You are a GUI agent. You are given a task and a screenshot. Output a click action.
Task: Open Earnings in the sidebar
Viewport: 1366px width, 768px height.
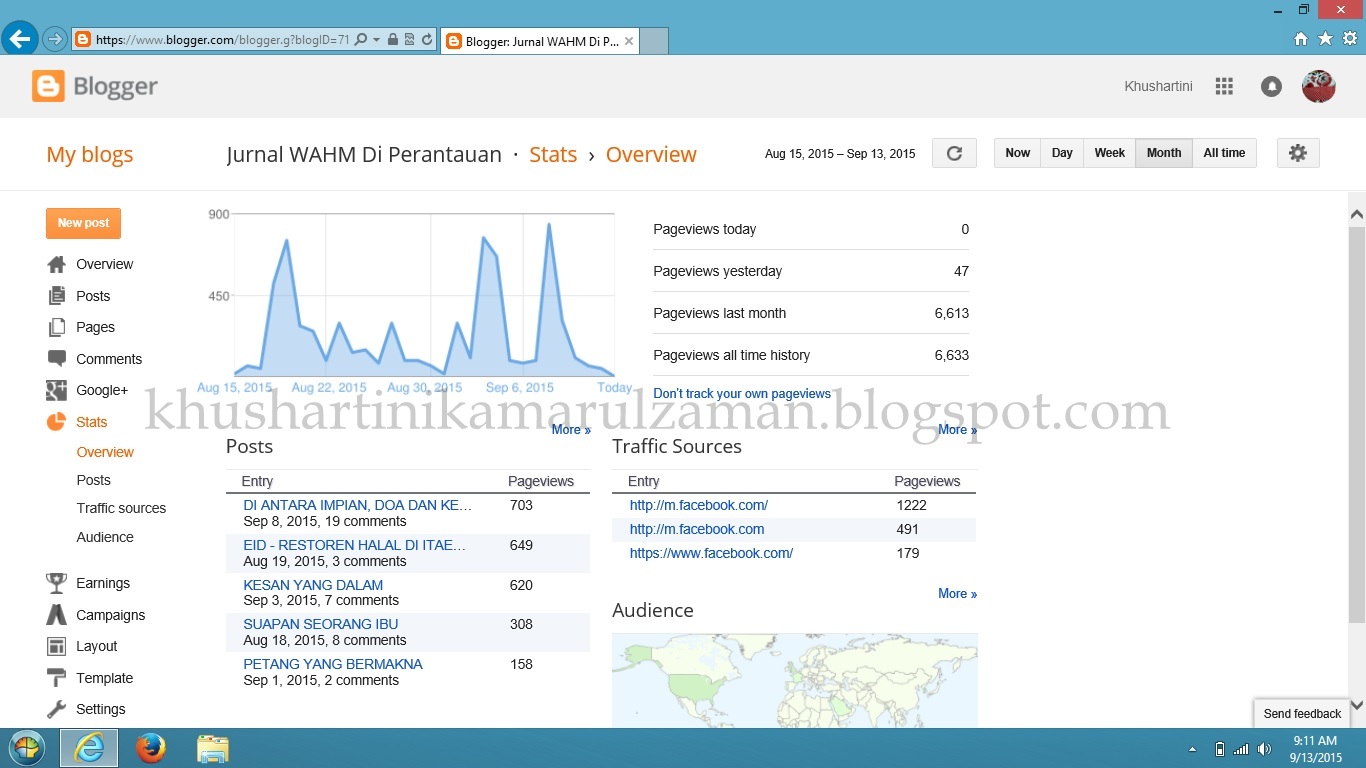click(103, 583)
